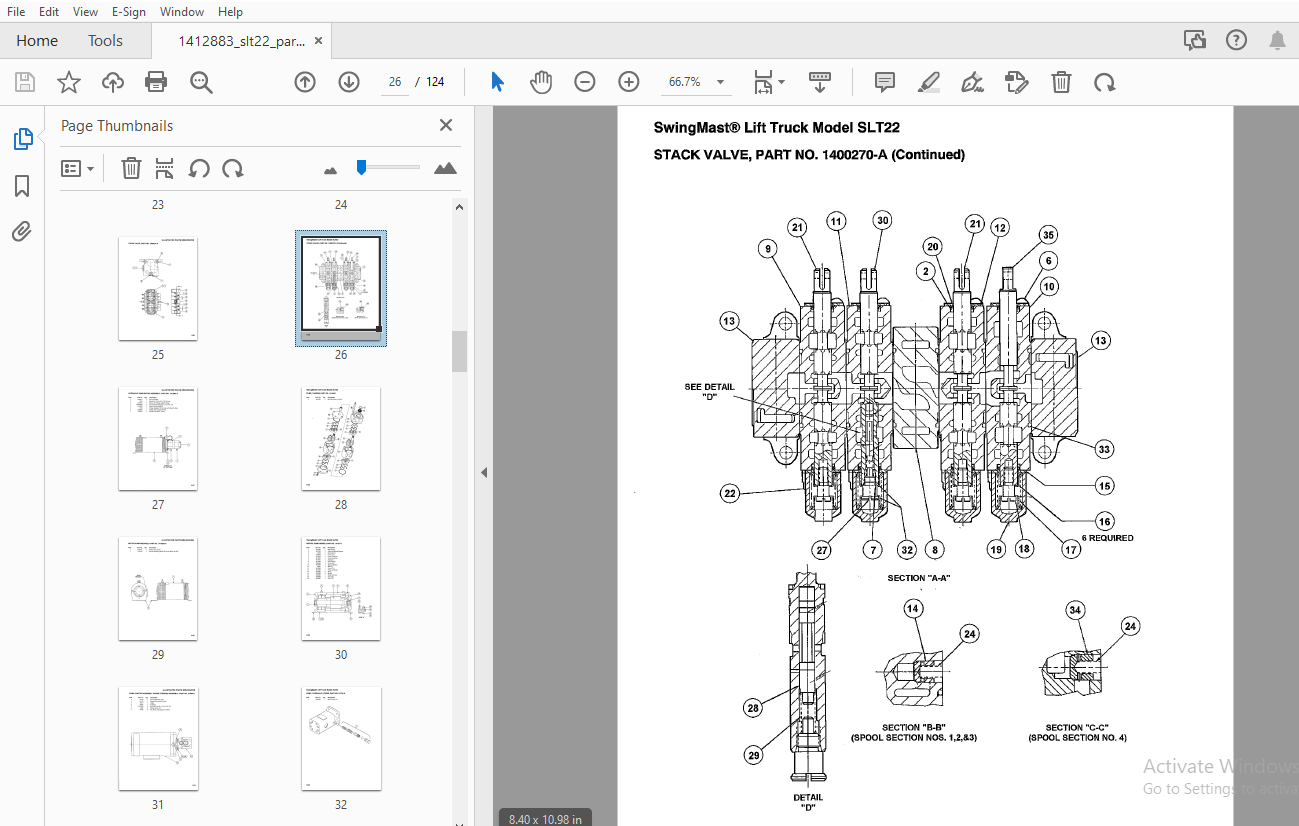Viewport: 1299px width, 826px height.
Task: Delete selected pages in thumbnails panel
Action: [131, 168]
